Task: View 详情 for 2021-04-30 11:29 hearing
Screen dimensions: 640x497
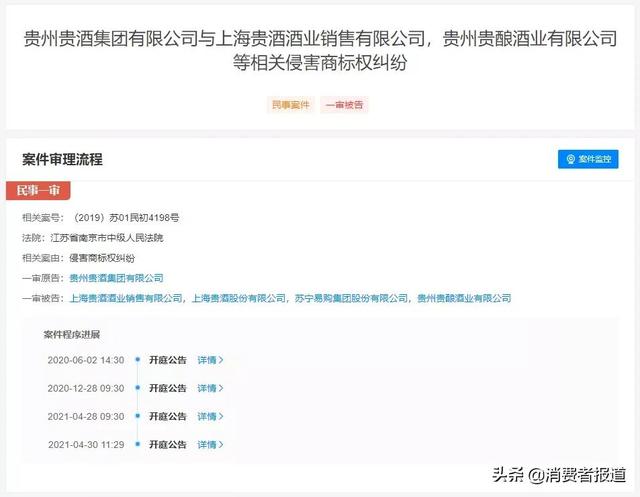Action: tap(210, 444)
